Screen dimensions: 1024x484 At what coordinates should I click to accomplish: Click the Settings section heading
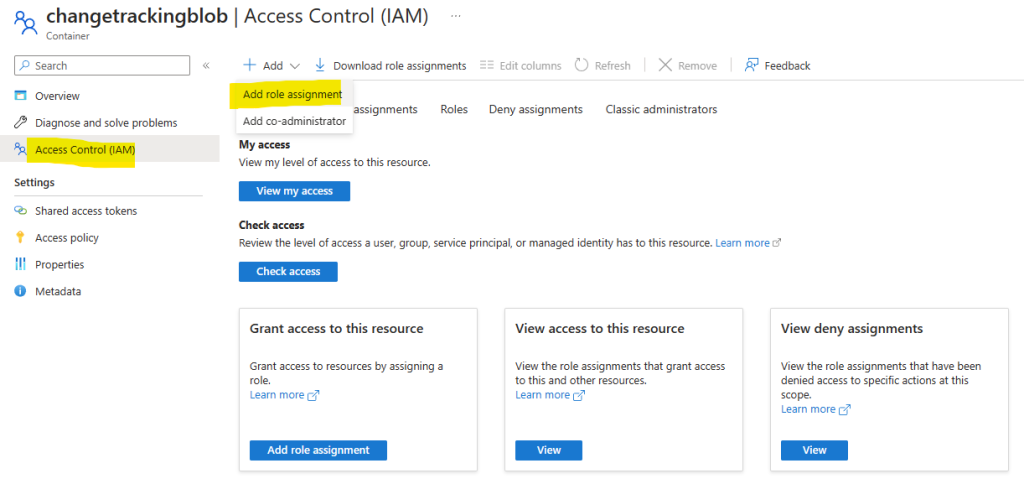(x=34, y=182)
